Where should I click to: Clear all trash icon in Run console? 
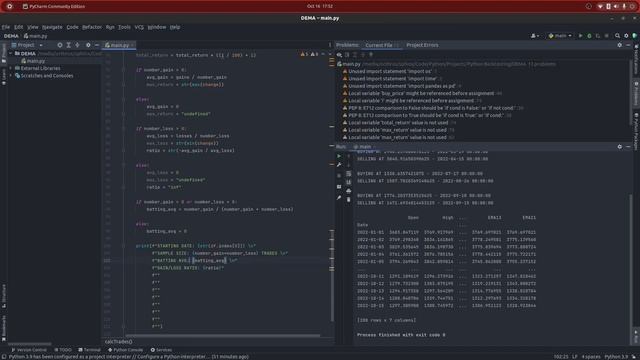[349, 200]
